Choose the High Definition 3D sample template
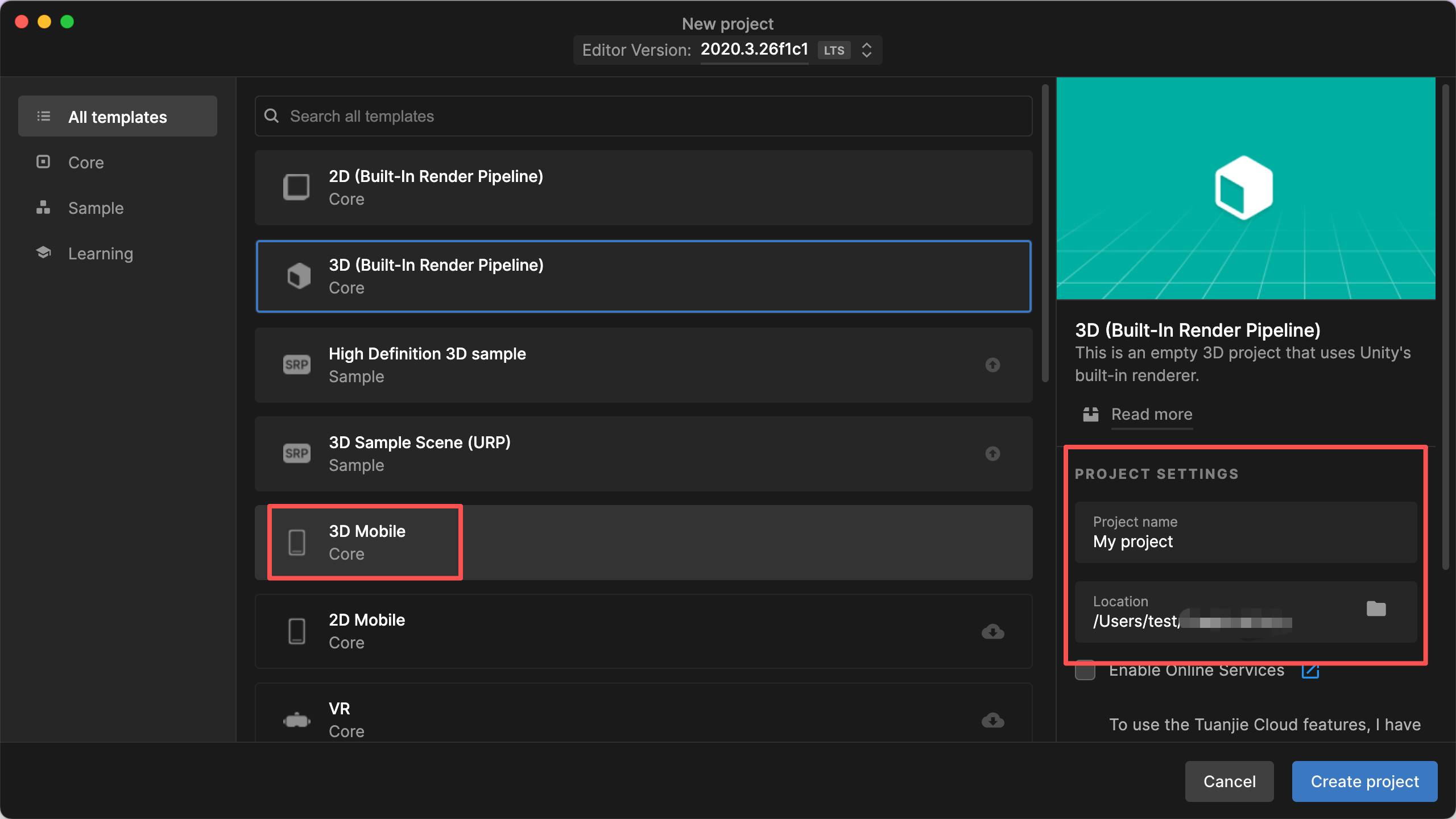 tap(643, 365)
